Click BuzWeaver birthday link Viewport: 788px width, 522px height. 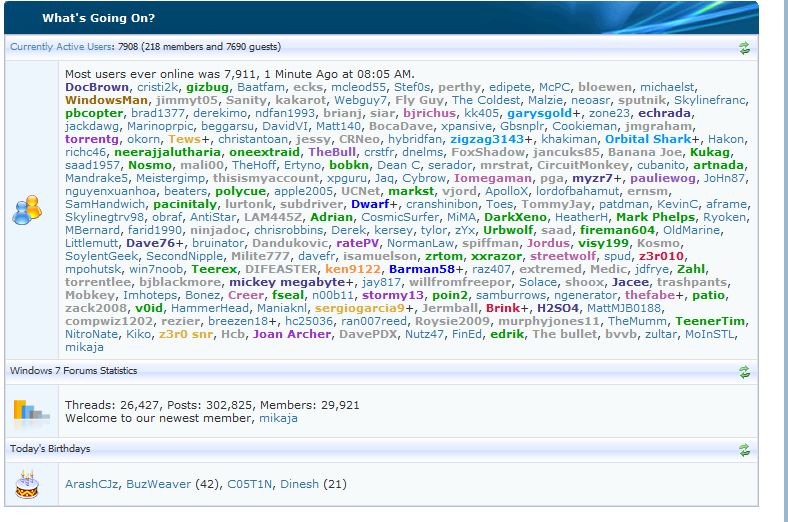(x=158, y=484)
